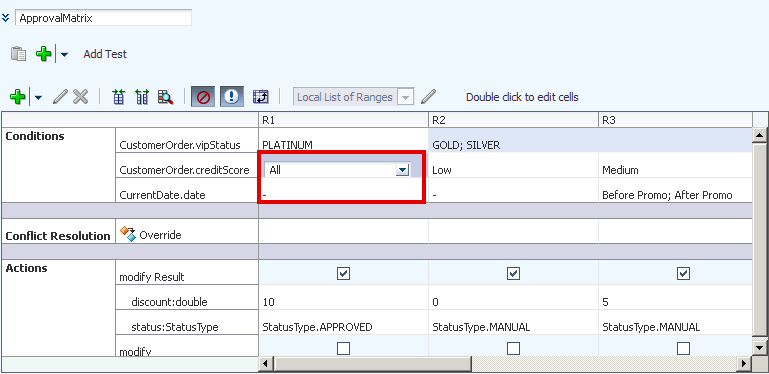This screenshot has width=769, height=374.
Task: Click StatusType.MANUAL cell in R3
Action: pos(675,322)
